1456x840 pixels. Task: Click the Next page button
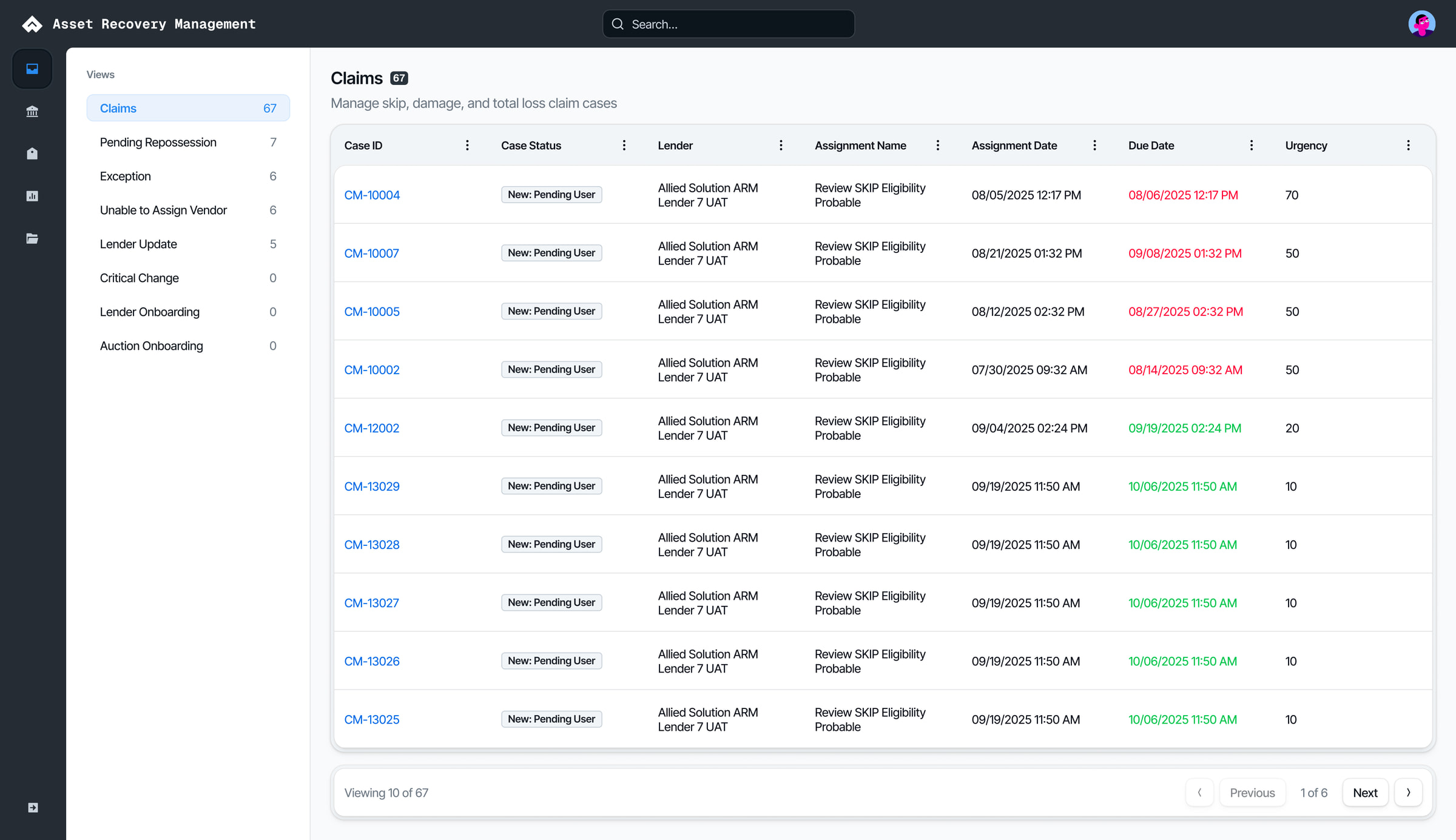pyautogui.click(x=1365, y=792)
